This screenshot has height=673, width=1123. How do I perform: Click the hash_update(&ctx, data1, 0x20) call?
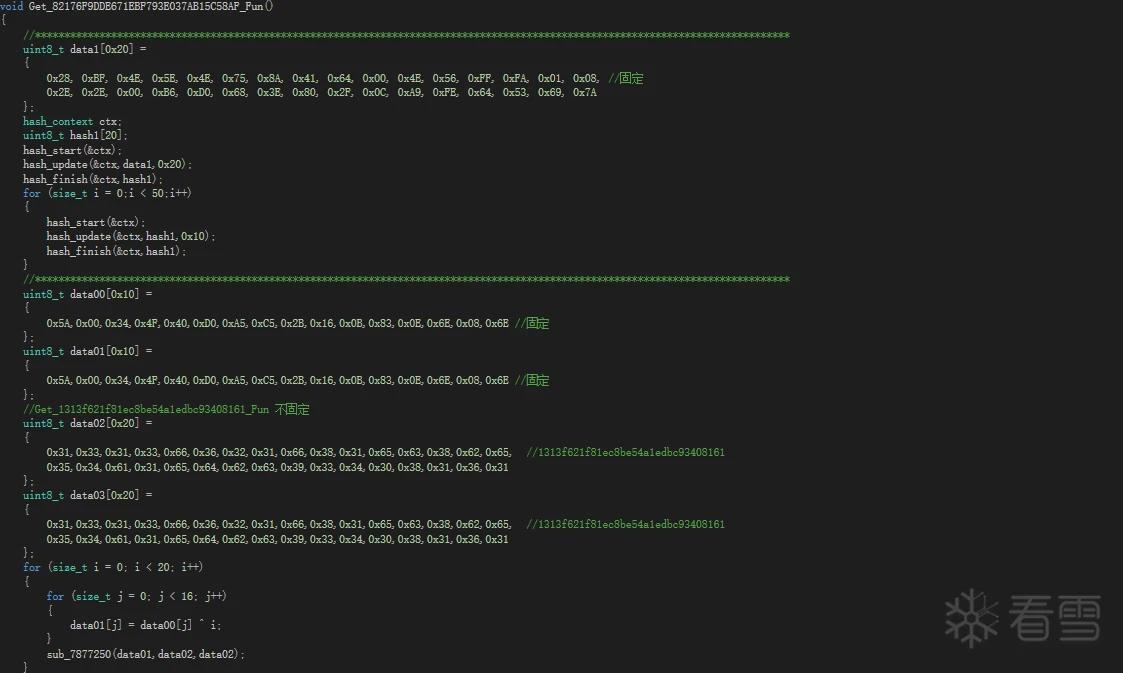pos(107,165)
